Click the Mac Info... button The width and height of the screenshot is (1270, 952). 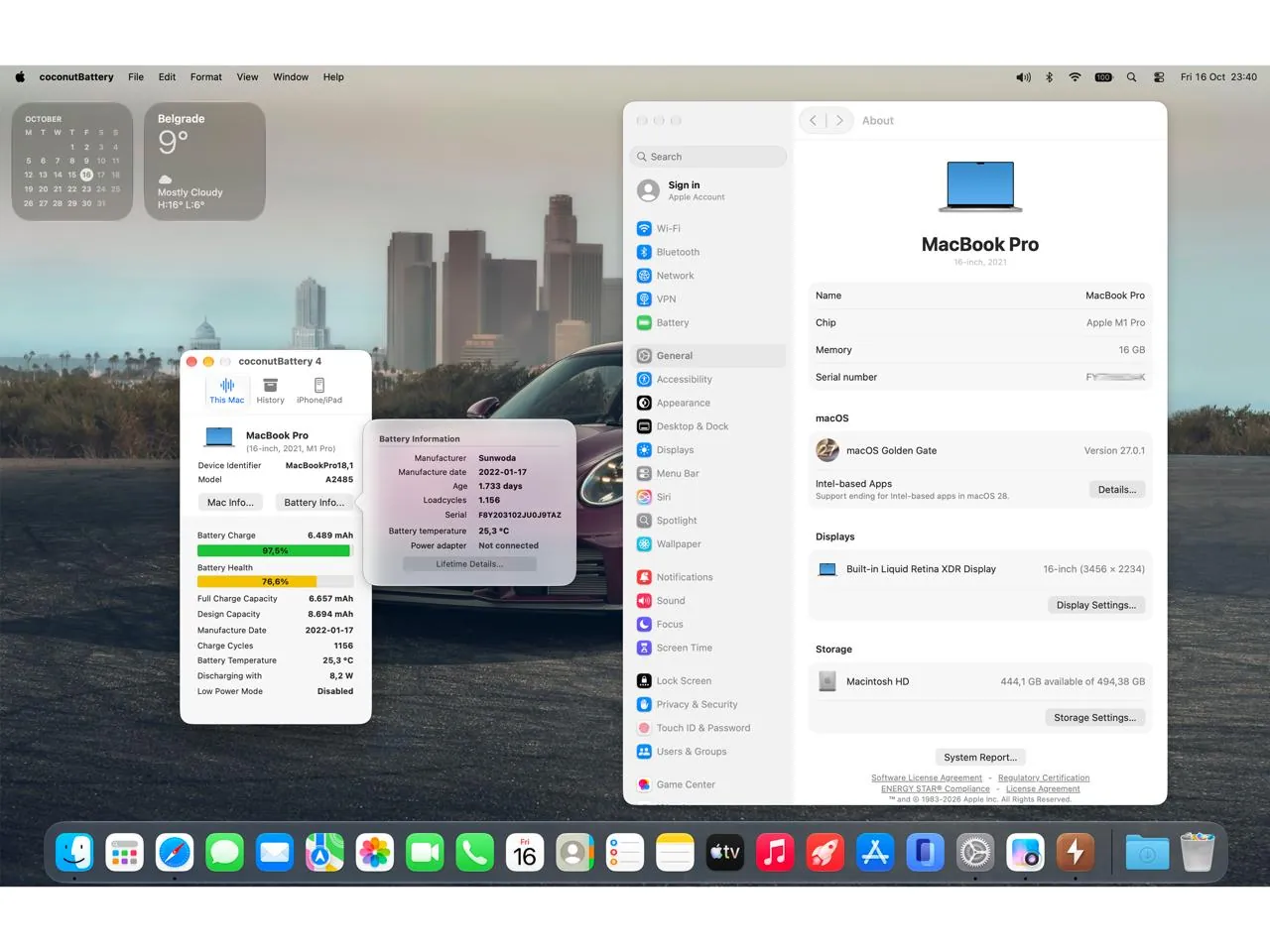point(230,503)
